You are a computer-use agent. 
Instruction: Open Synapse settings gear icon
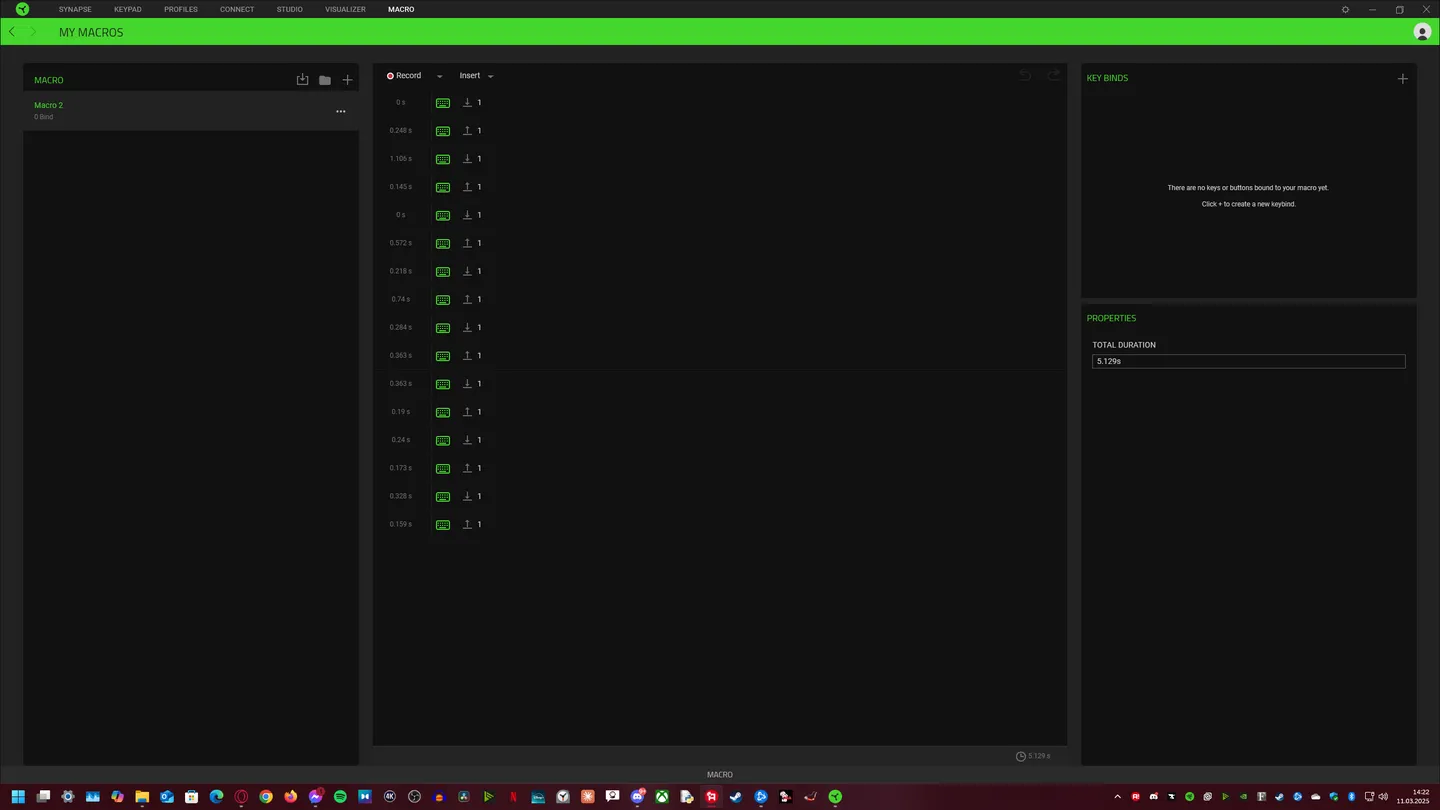pyautogui.click(x=1345, y=9)
